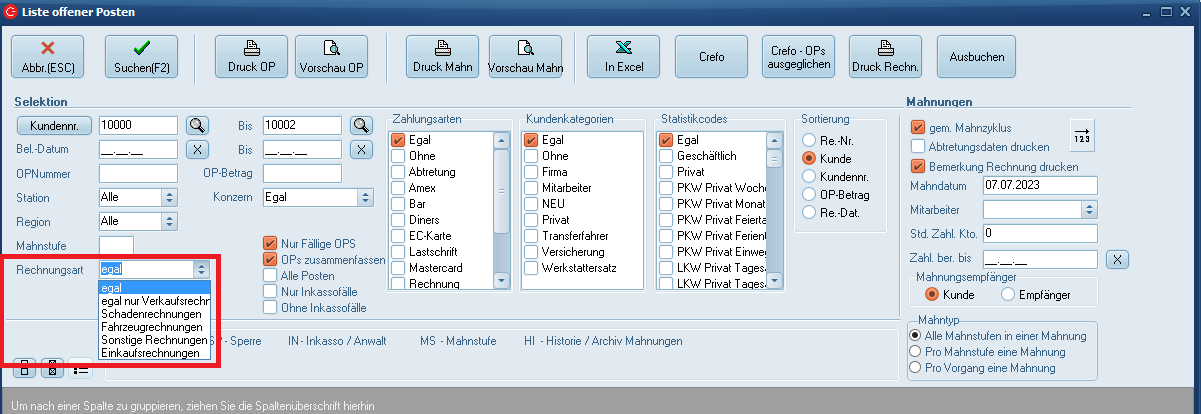This screenshot has width=1201, height=414.
Task: Export the list with In Excel
Action: tap(623, 56)
